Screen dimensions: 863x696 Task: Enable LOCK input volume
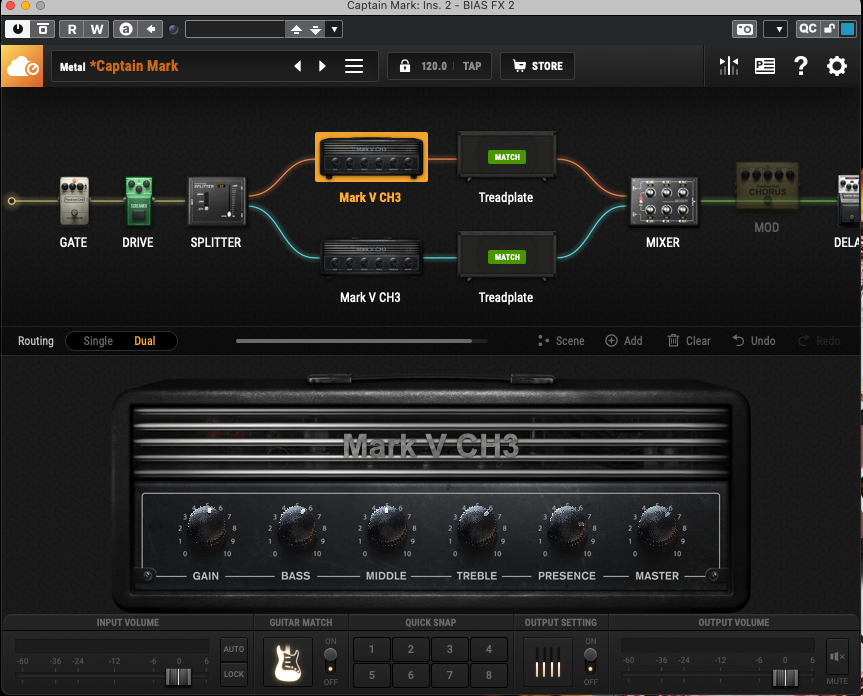[x=234, y=674]
